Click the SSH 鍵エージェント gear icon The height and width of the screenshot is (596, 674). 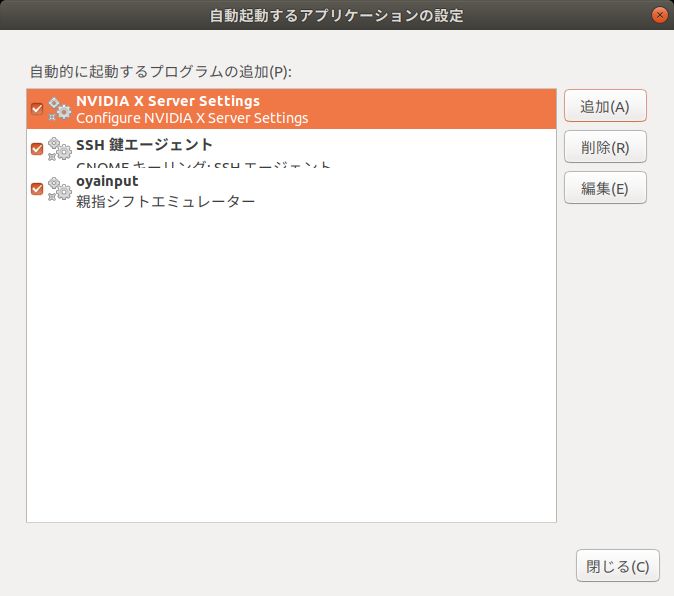click(x=59, y=149)
